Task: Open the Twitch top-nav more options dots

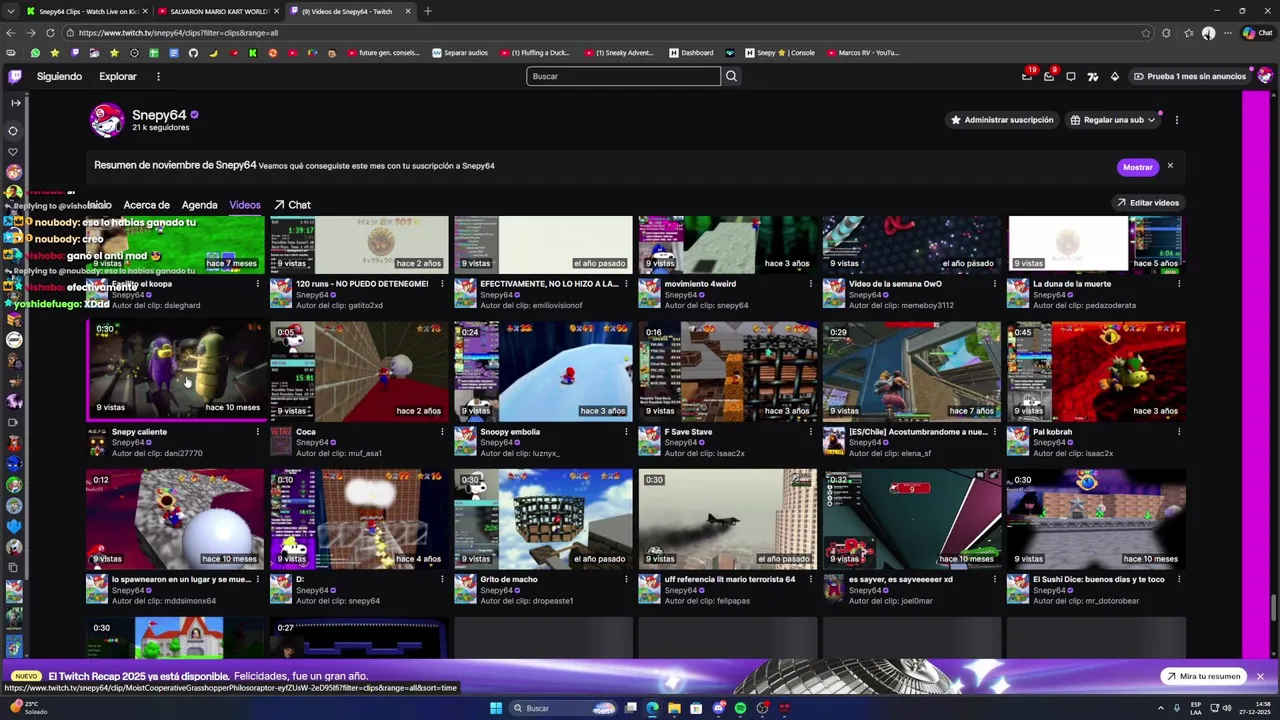Action: (x=158, y=76)
